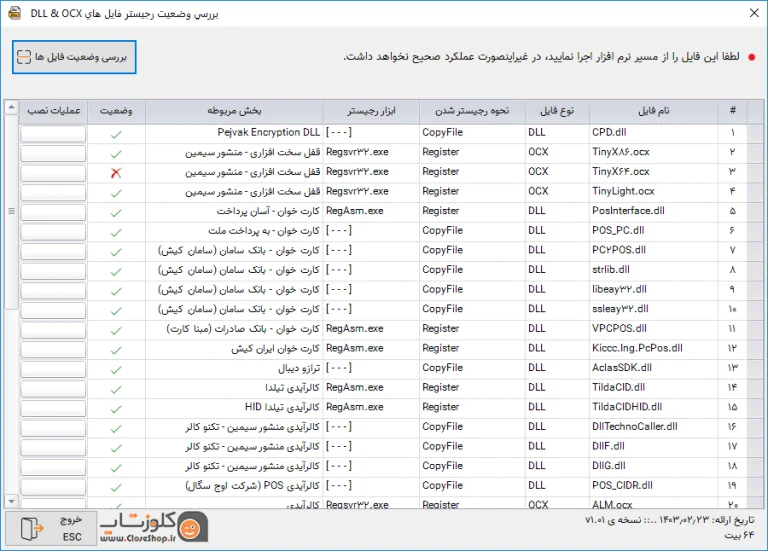Click the install action box for TinyX64.ocx
The image size is (768, 551).
tap(53, 173)
